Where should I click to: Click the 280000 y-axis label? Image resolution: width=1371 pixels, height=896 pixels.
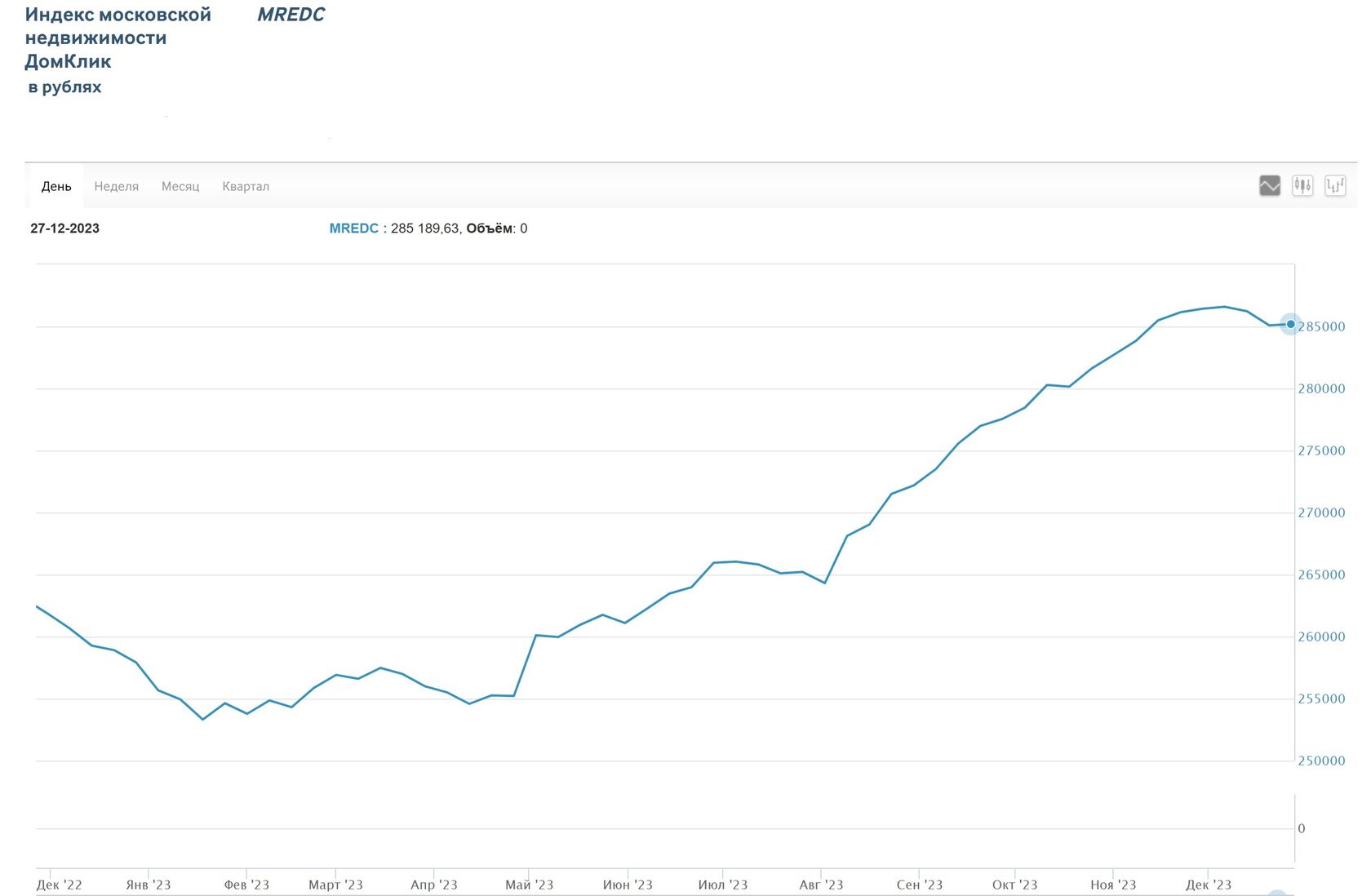pos(1321,388)
